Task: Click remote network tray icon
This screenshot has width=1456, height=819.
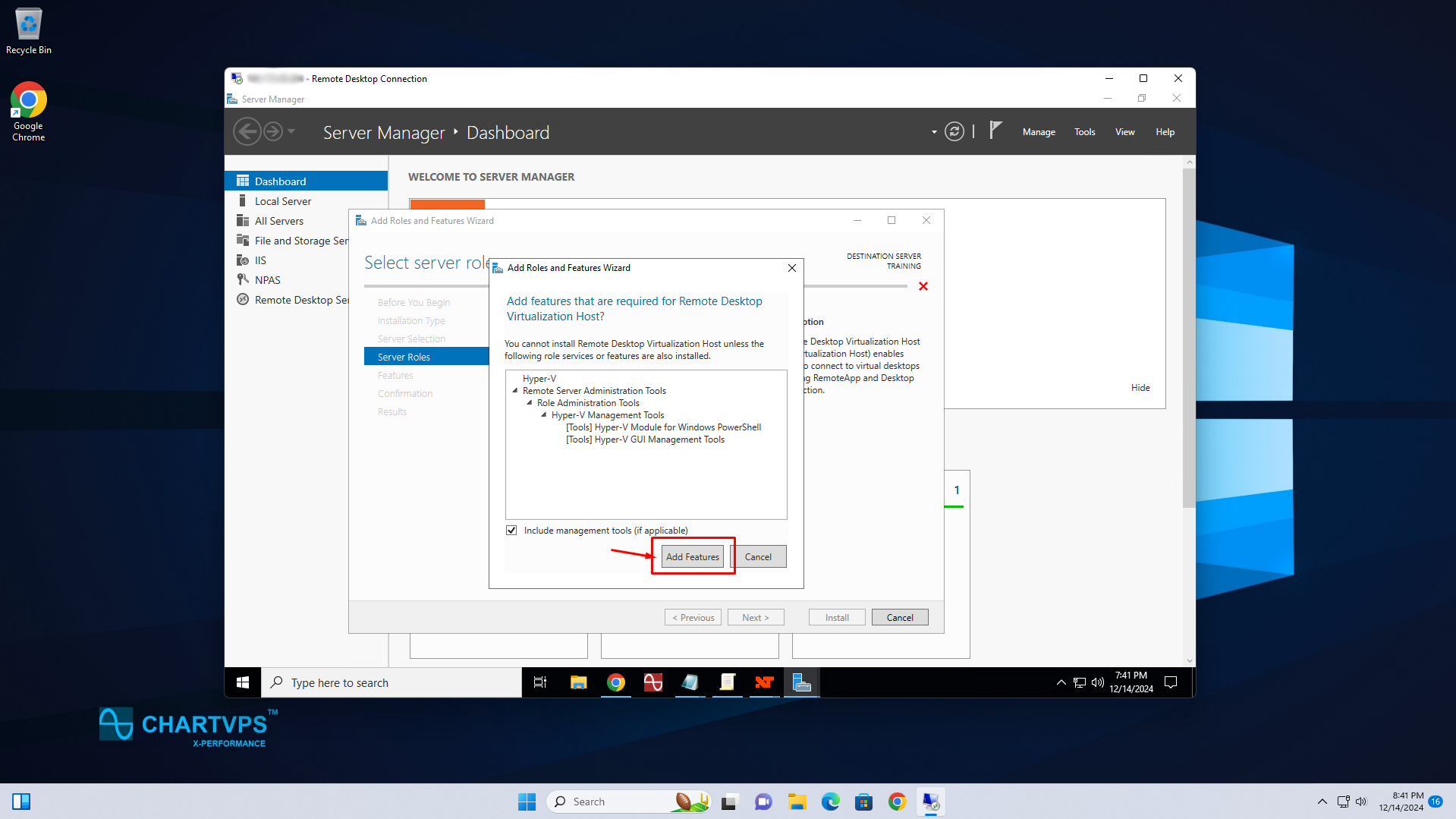Action: pos(1079,682)
